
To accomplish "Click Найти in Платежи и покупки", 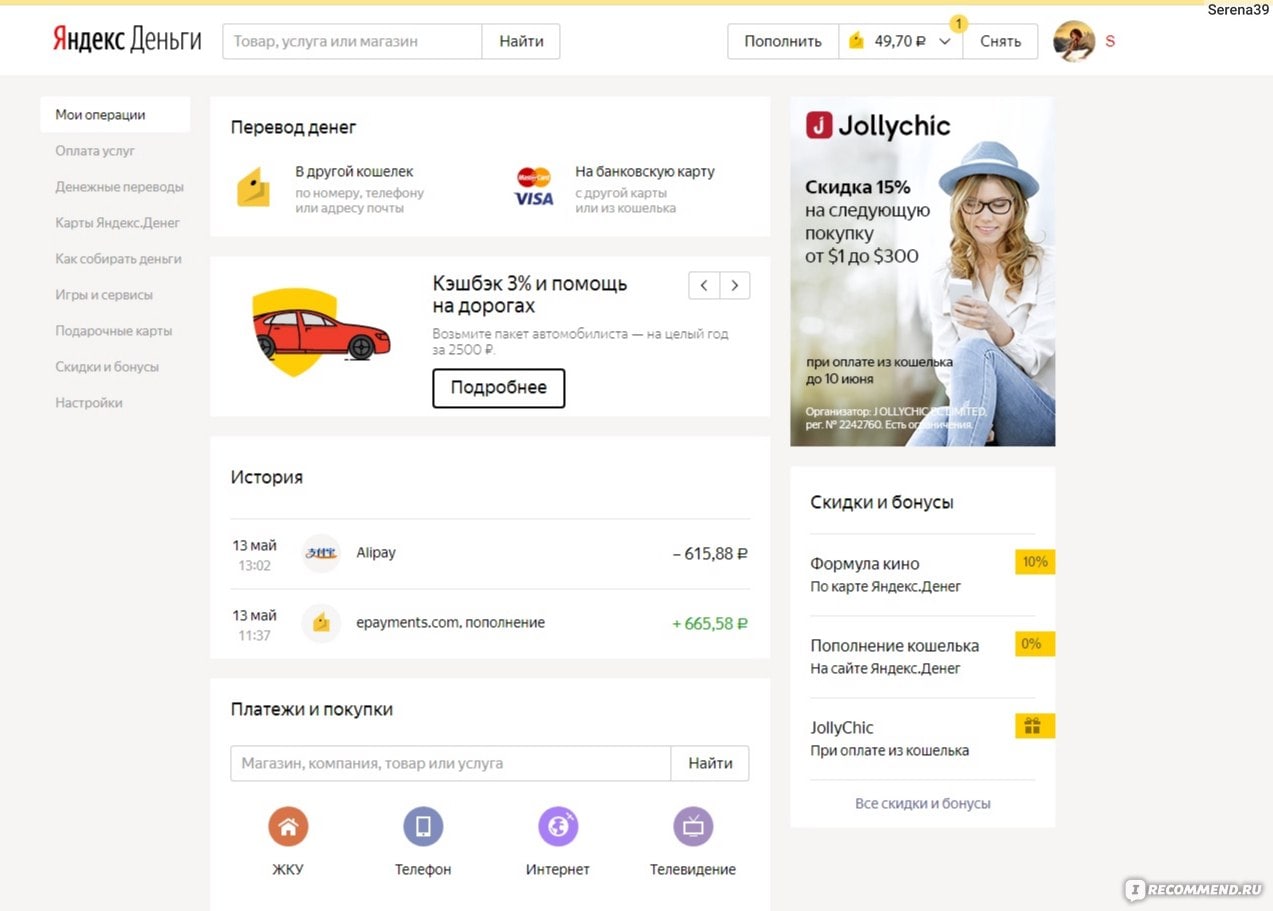I will tap(710, 763).
